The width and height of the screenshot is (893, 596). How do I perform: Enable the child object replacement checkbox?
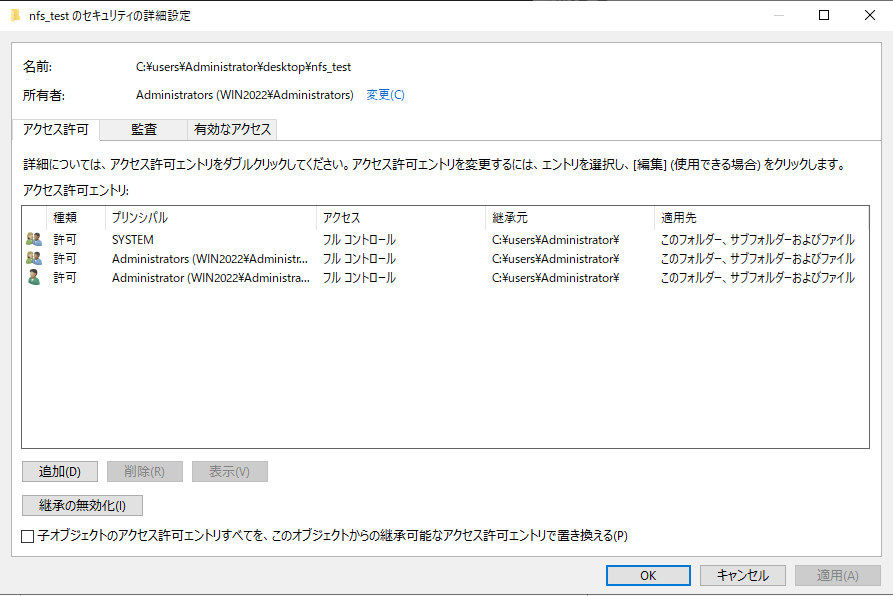coord(28,536)
